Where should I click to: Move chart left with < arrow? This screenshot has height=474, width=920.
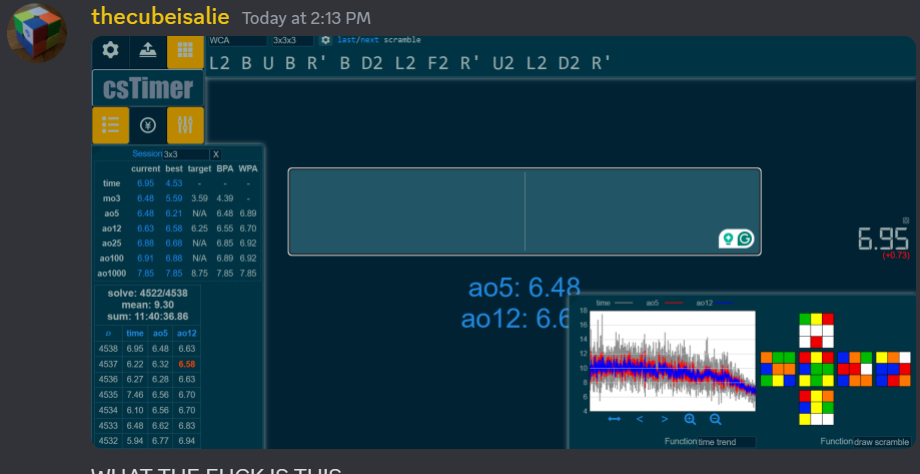[640, 419]
